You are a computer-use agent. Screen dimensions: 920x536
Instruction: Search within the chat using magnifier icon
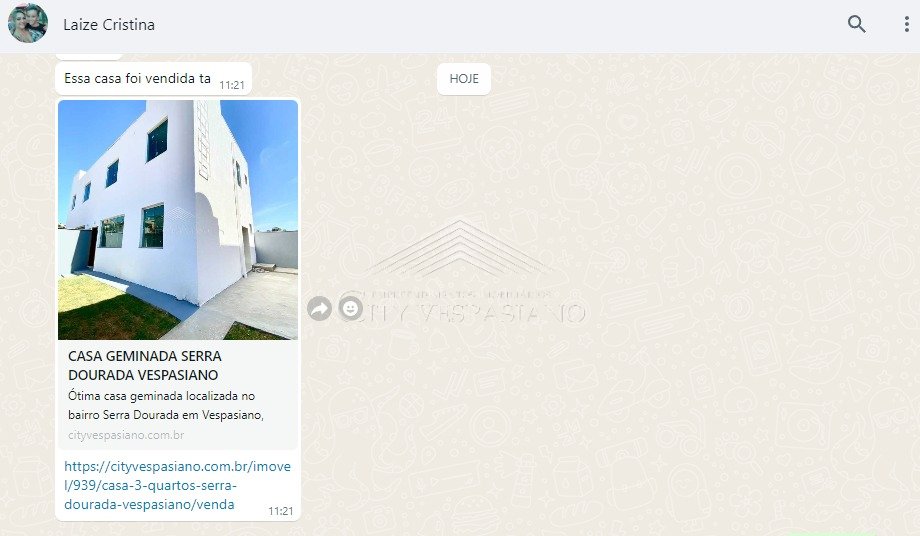857,24
